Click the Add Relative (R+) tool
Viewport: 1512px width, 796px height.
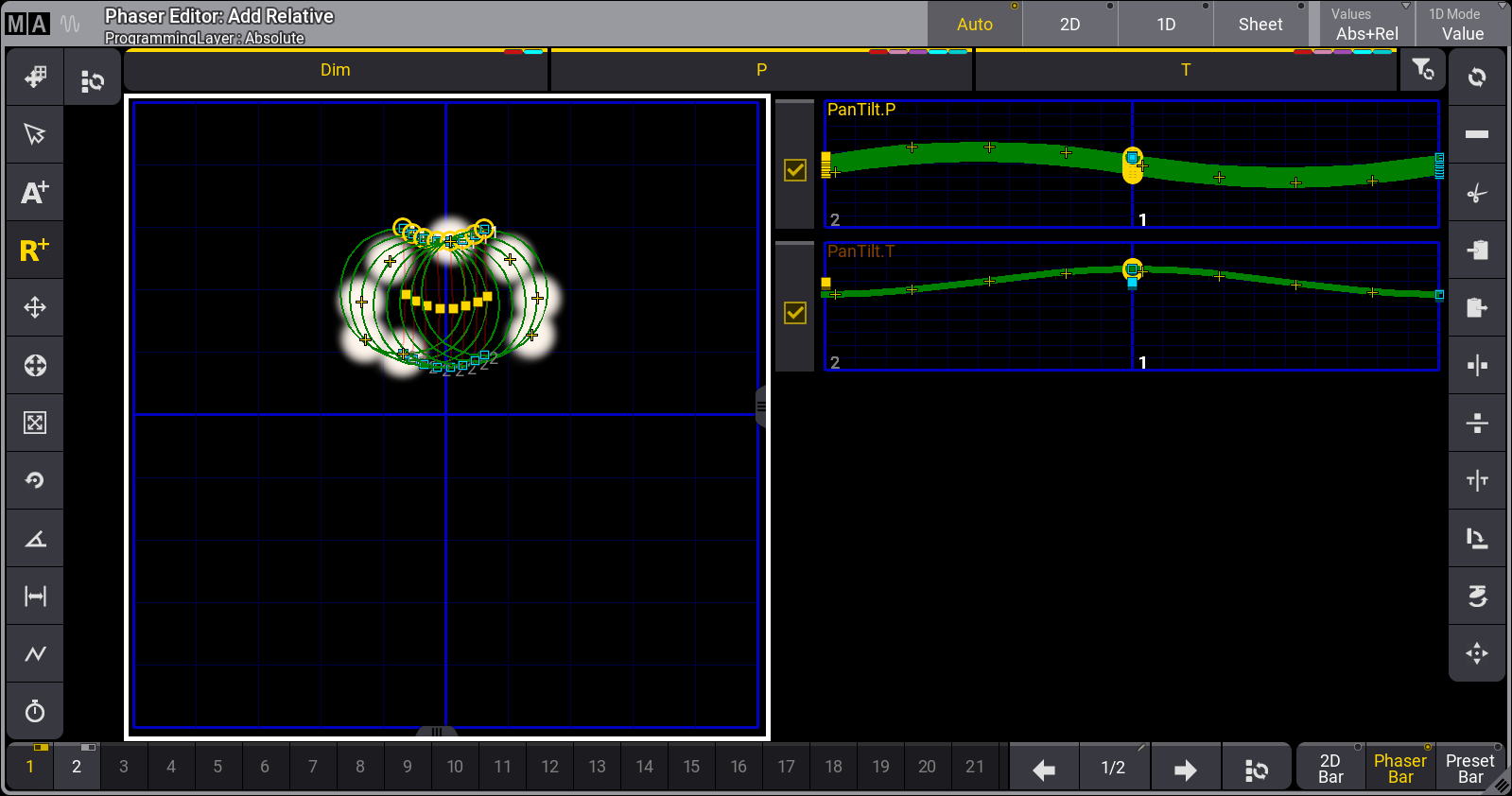[x=35, y=251]
